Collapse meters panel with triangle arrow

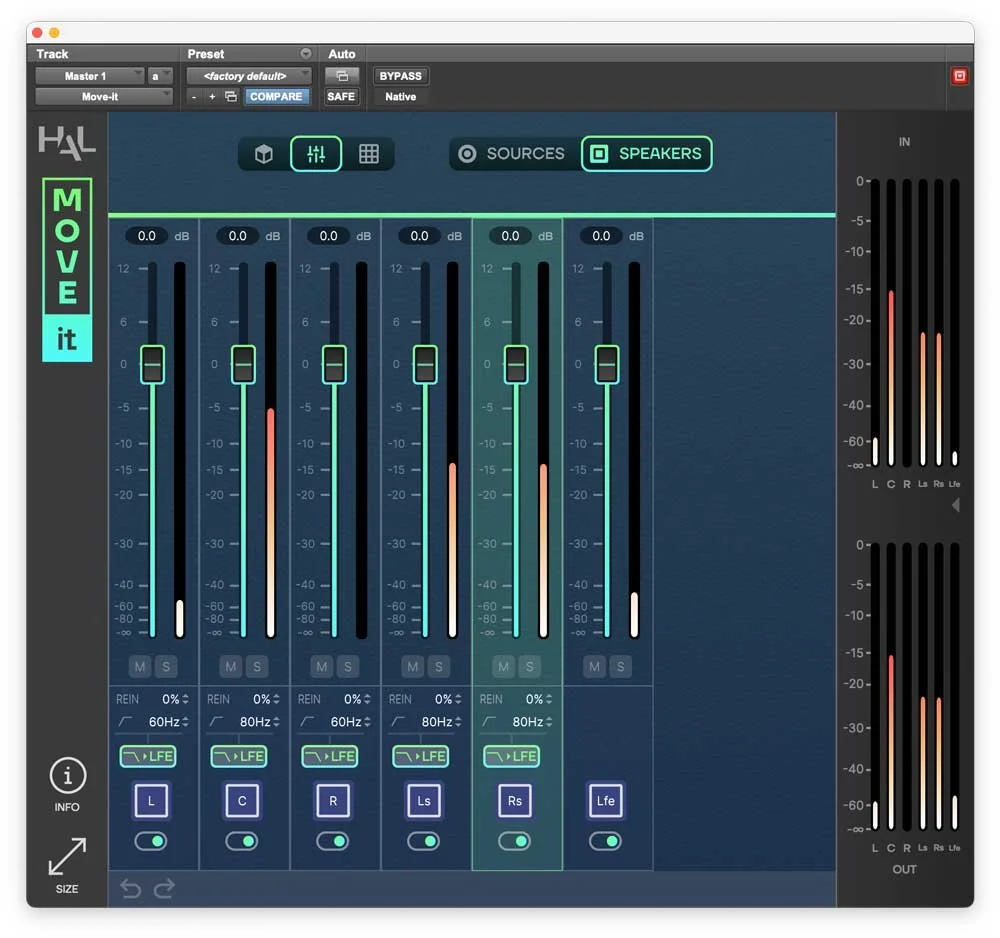[x=955, y=506]
